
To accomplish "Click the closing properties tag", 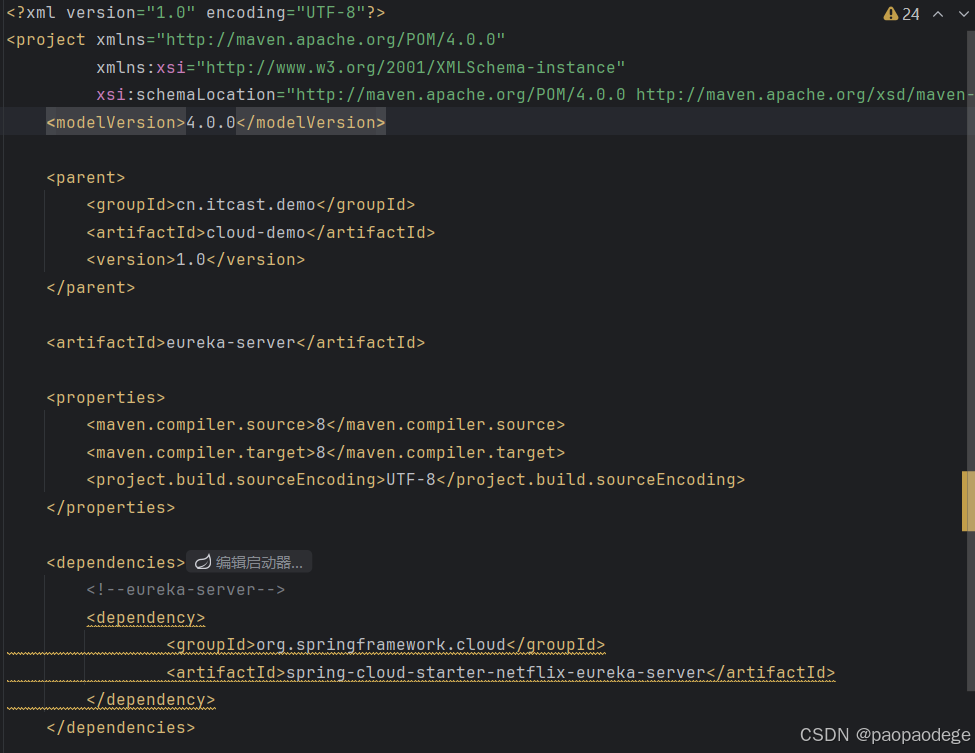I will coord(111,507).
